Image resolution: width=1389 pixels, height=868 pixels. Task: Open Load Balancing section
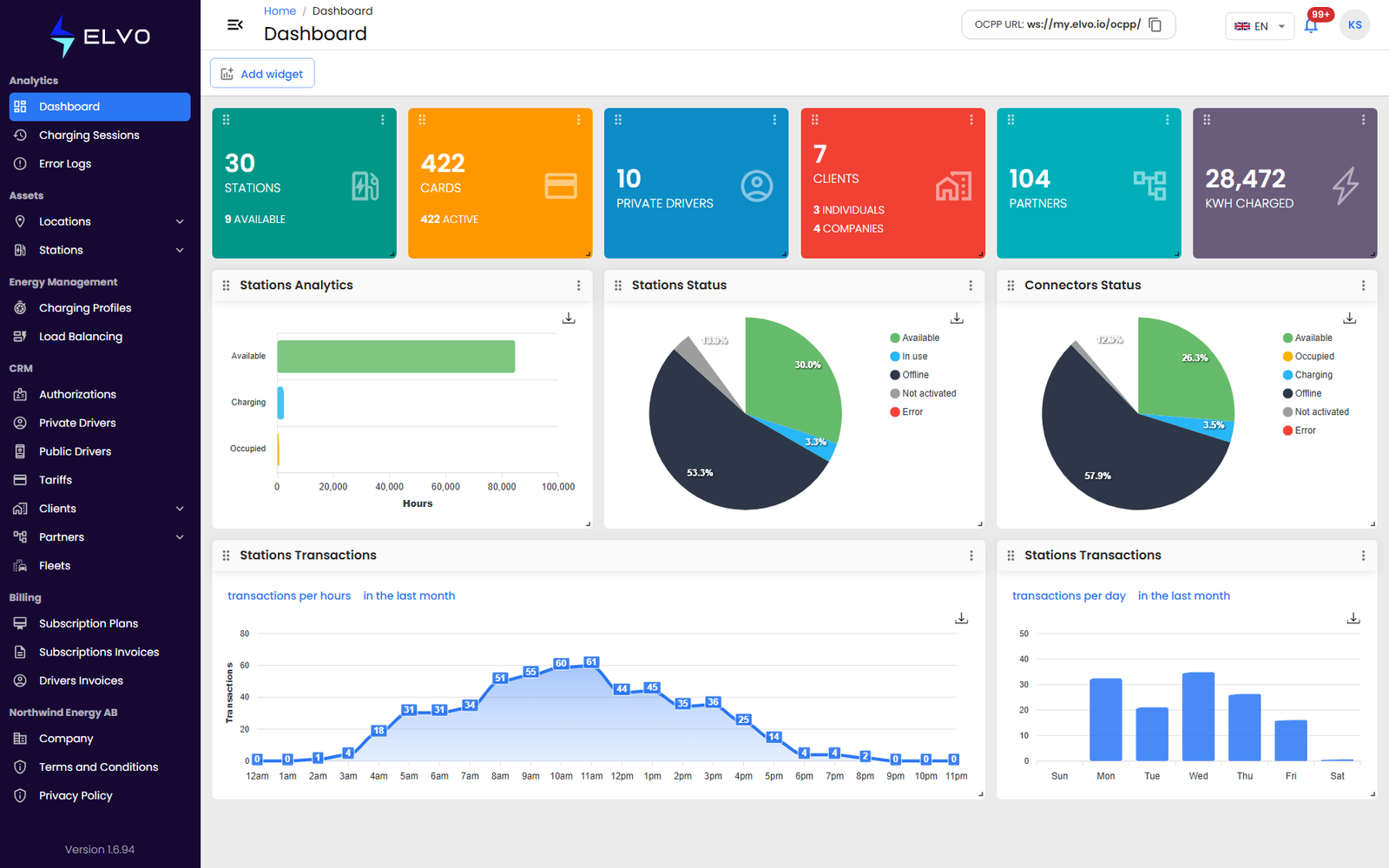click(x=100, y=337)
